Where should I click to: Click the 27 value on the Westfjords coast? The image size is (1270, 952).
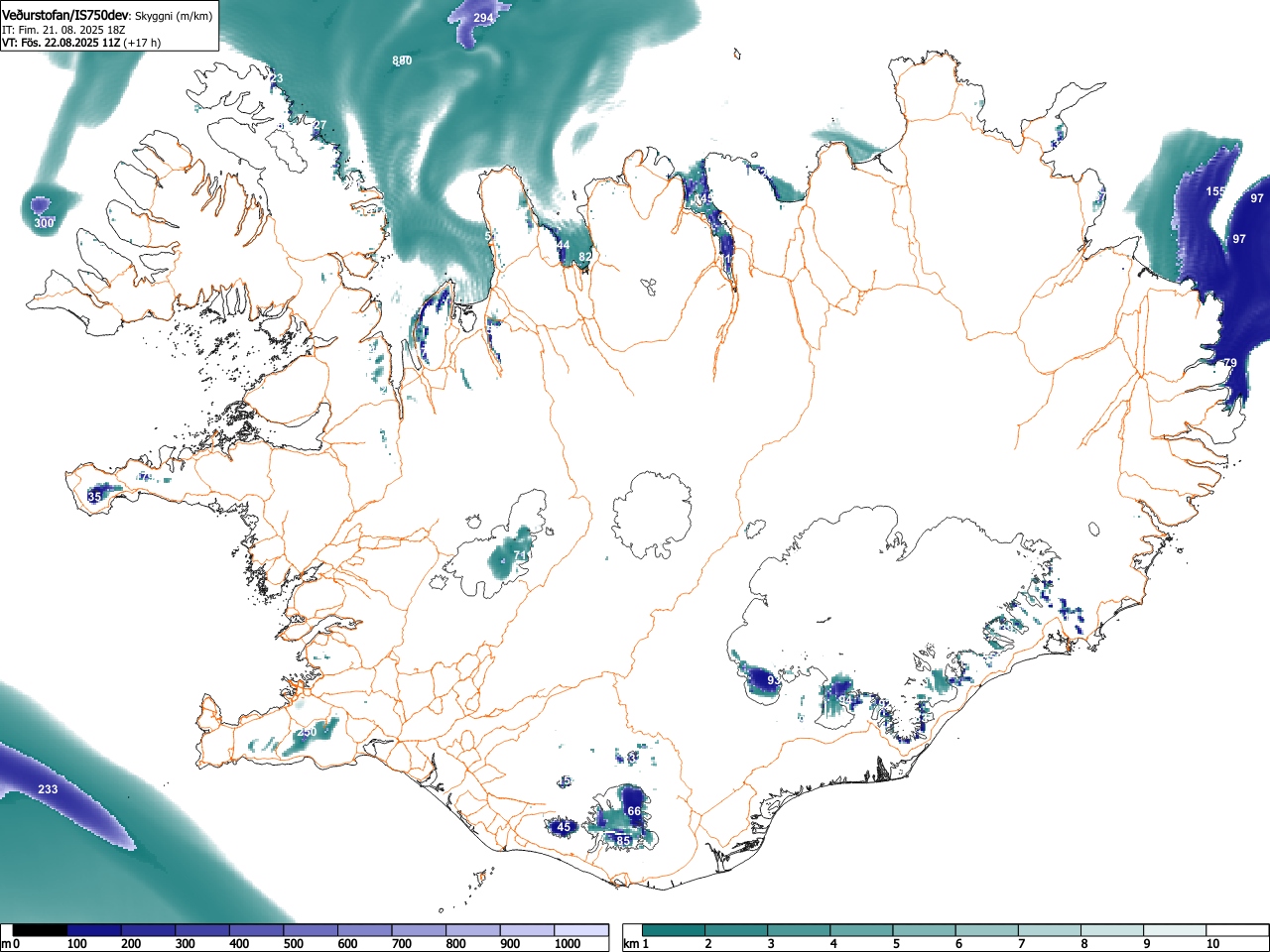(x=319, y=125)
